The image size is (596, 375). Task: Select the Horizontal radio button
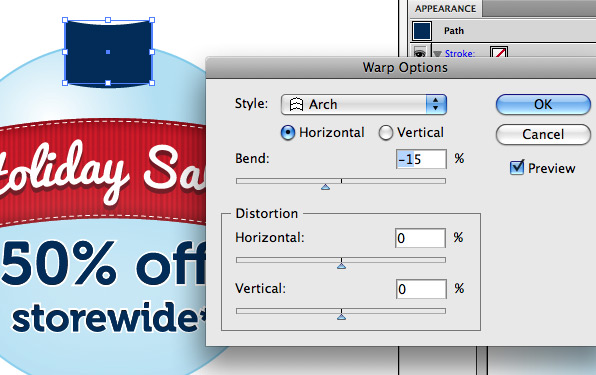(x=288, y=133)
